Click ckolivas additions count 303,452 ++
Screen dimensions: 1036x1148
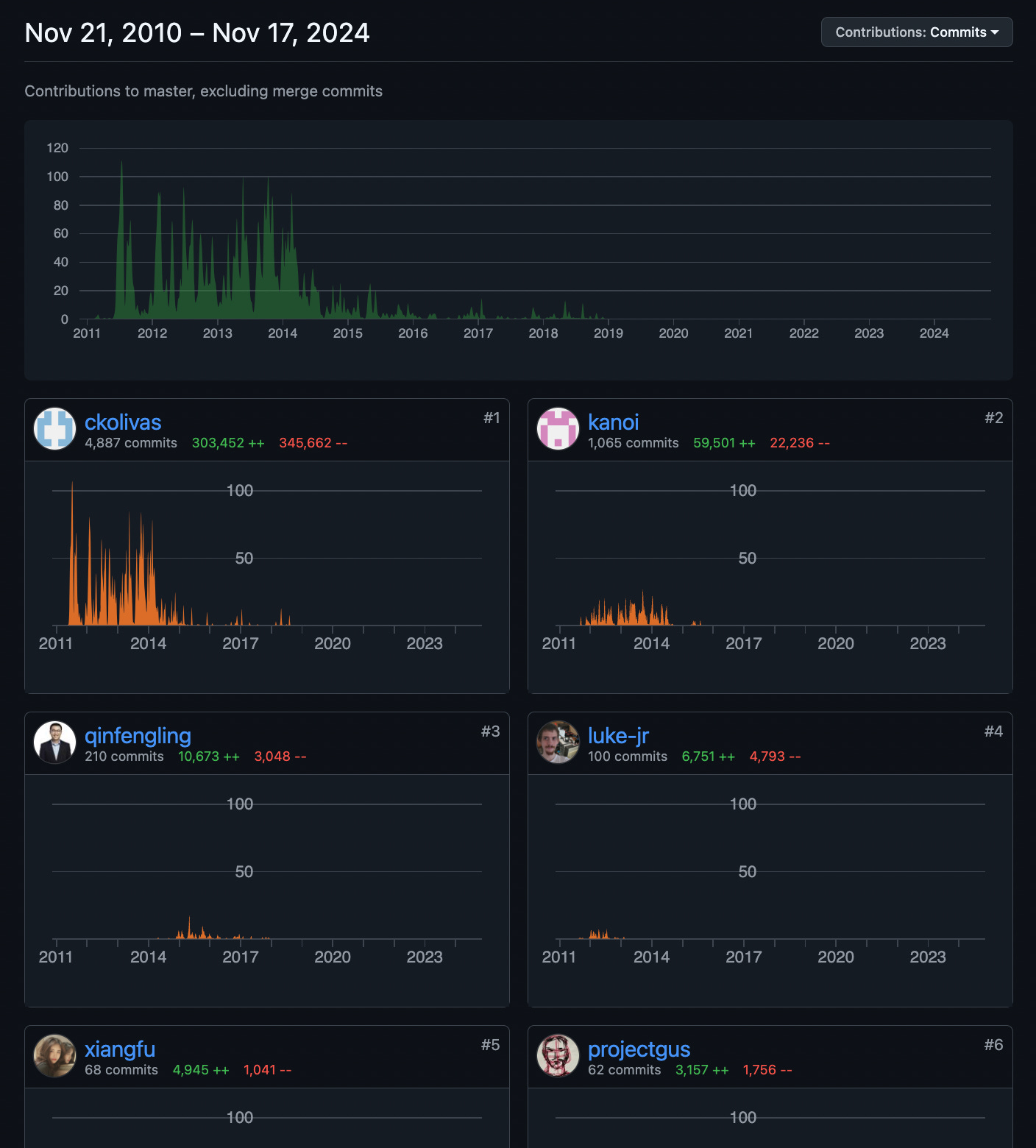pos(228,443)
